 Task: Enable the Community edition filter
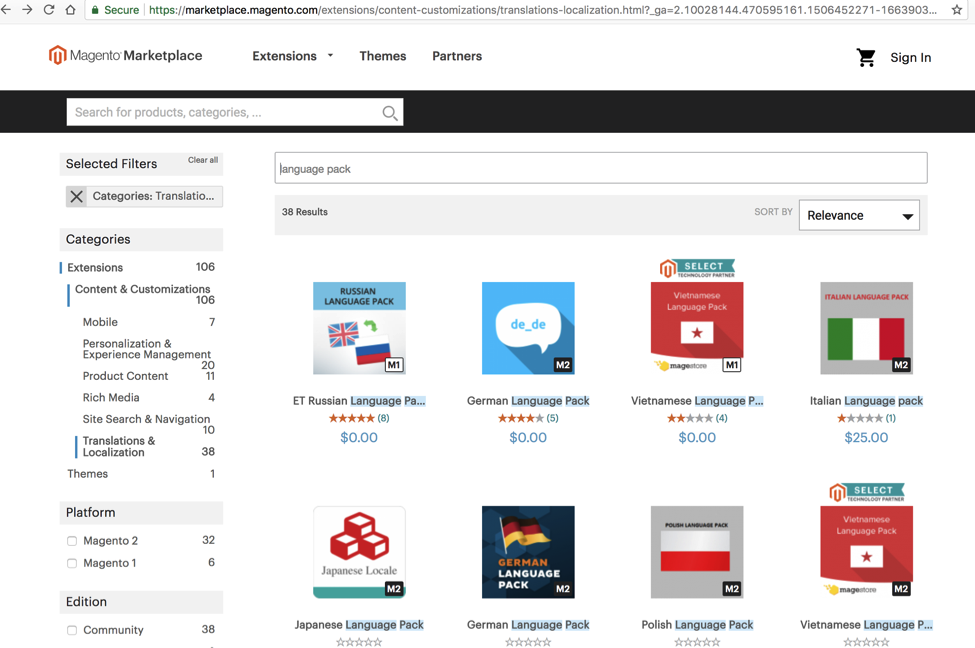coord(71,629)
